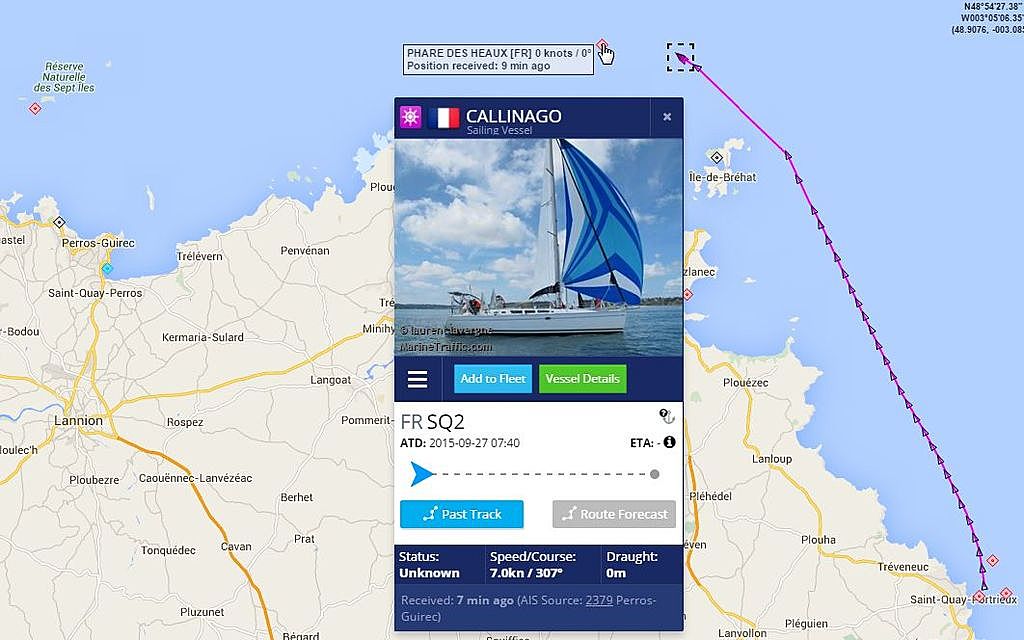Screen dimensions: 1024x640
Task: Click the ETA info icon
Action: (669, 442)
